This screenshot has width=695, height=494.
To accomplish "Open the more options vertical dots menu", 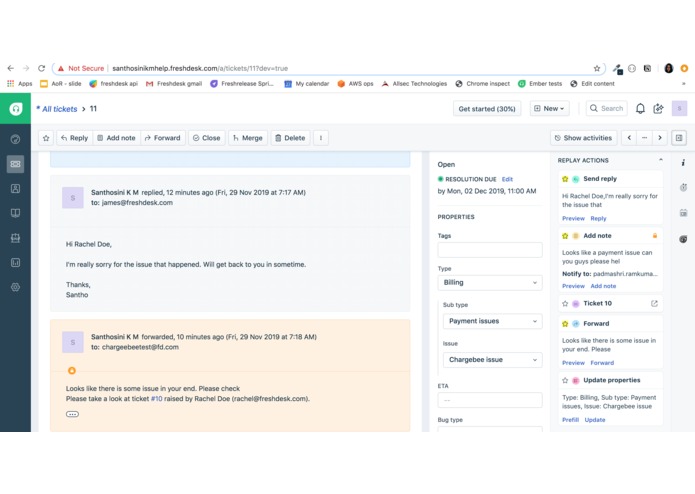I will tap(321, 138).
